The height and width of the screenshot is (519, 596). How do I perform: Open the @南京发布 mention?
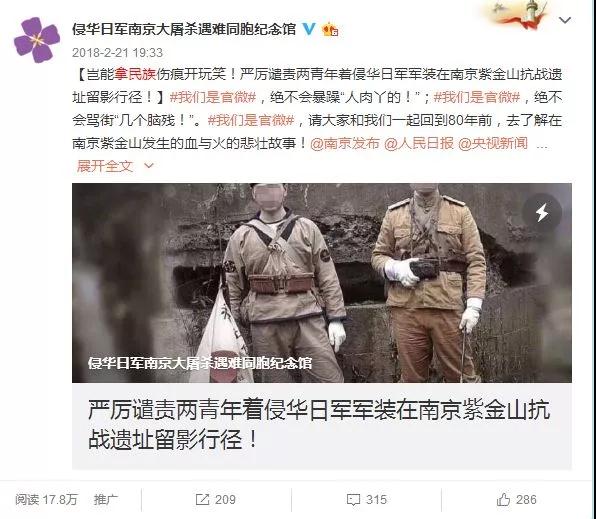[345, 143]
